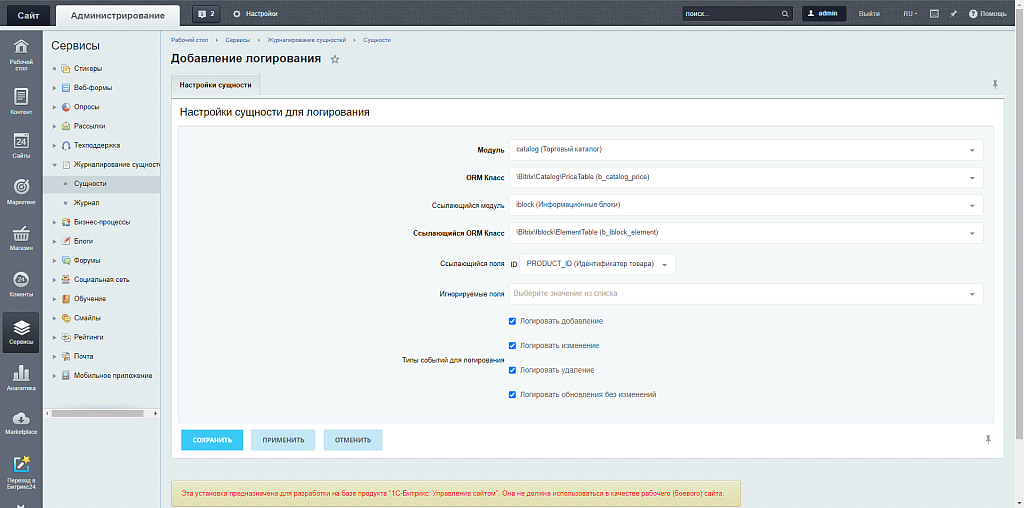Screen dimensions: 1024x508
Task: Toggle the Логировать удаление checkbox
Action: tap(512, 370)
